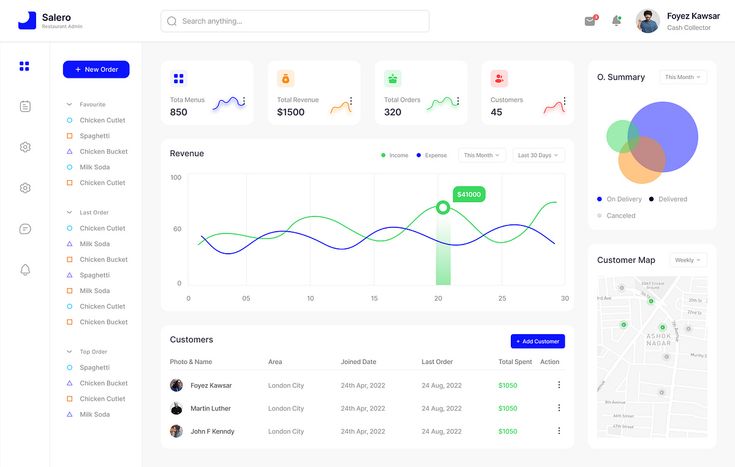735x467 pixels.
Task: Toggle the On Delivery legend item
Action: click(x=620, y=199)
